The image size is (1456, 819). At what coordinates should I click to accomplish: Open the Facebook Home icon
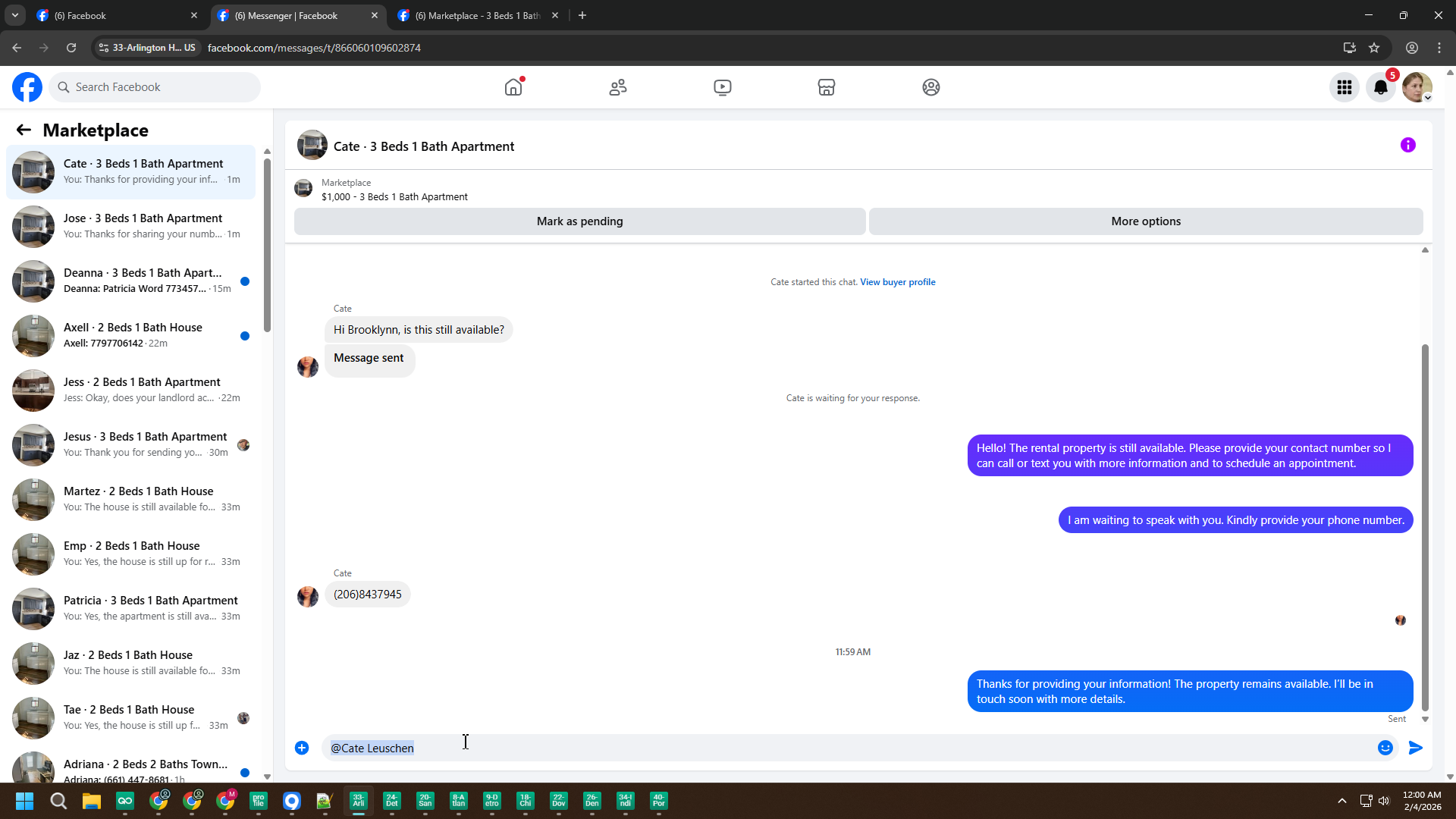513,87
